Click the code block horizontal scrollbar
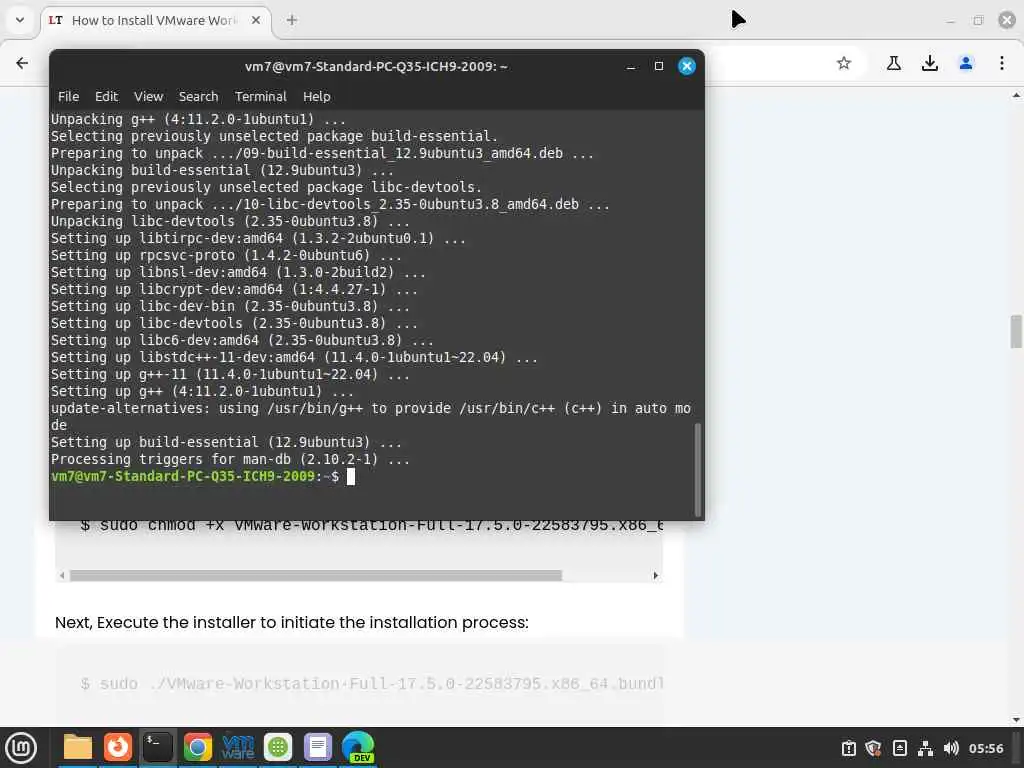Viewport: 1024px width, 768px height. click(316, 575)
